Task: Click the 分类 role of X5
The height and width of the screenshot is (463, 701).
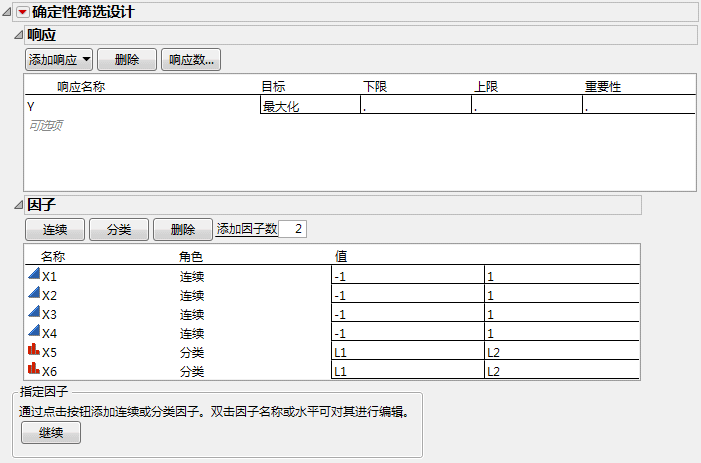Action: 192,353
